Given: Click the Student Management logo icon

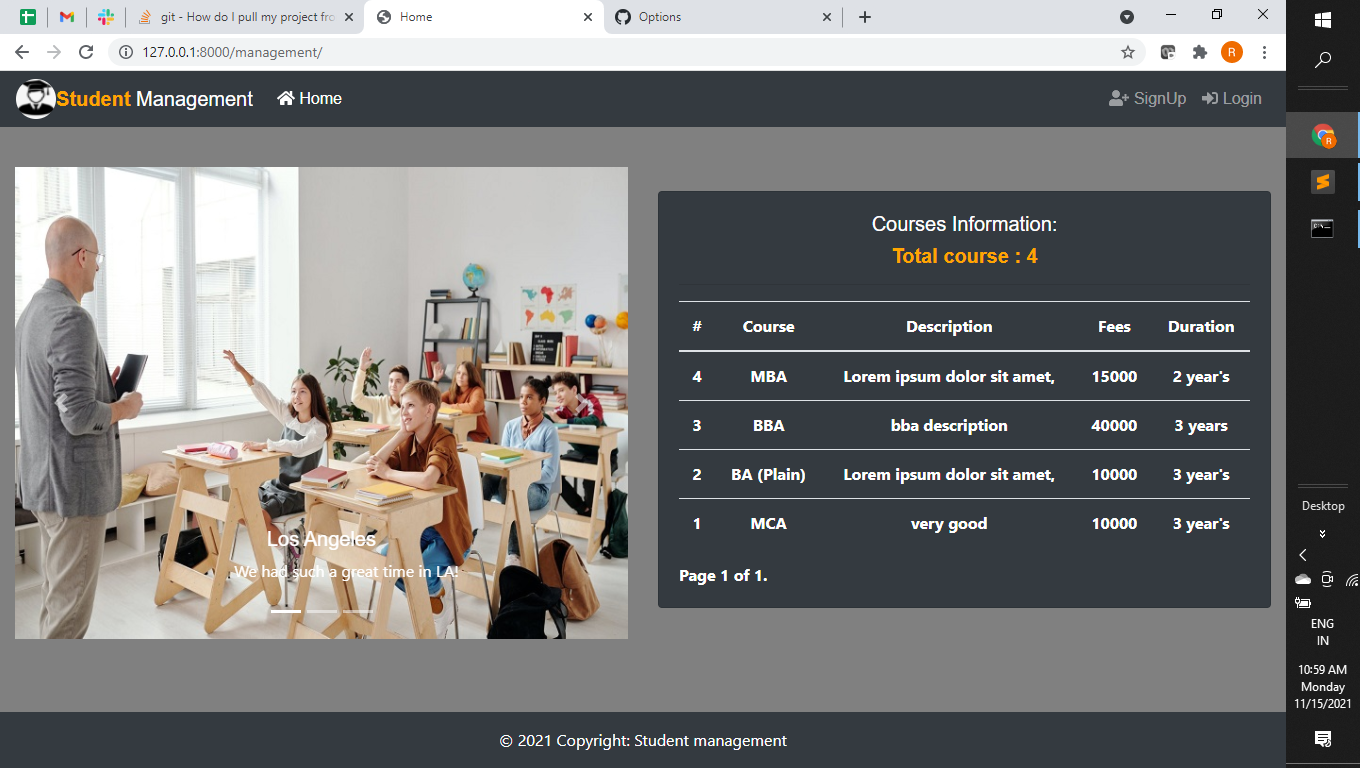Looking at the screenshot, I should coord(36,98).
